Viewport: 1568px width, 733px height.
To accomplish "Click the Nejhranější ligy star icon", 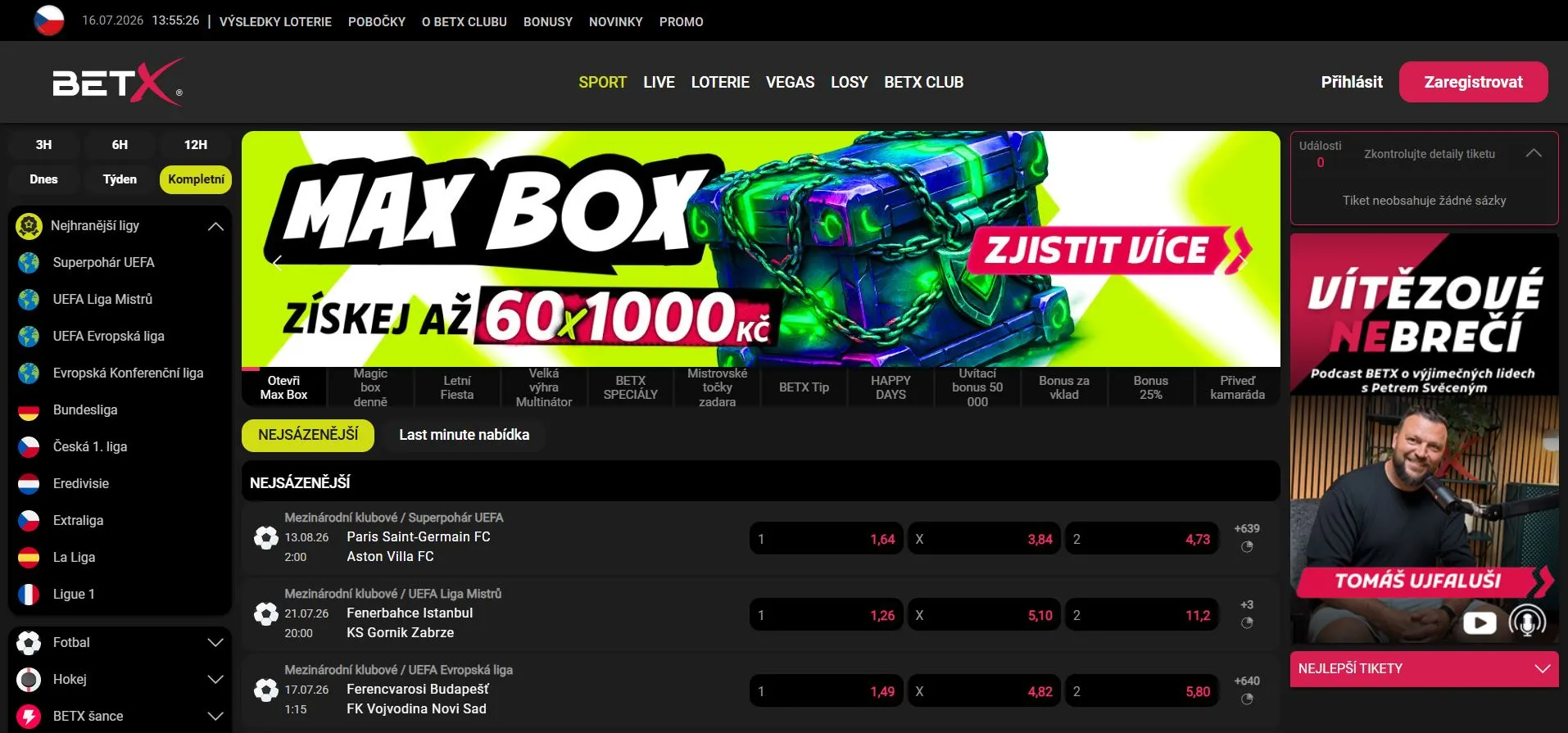I will [x=29, y=226].
